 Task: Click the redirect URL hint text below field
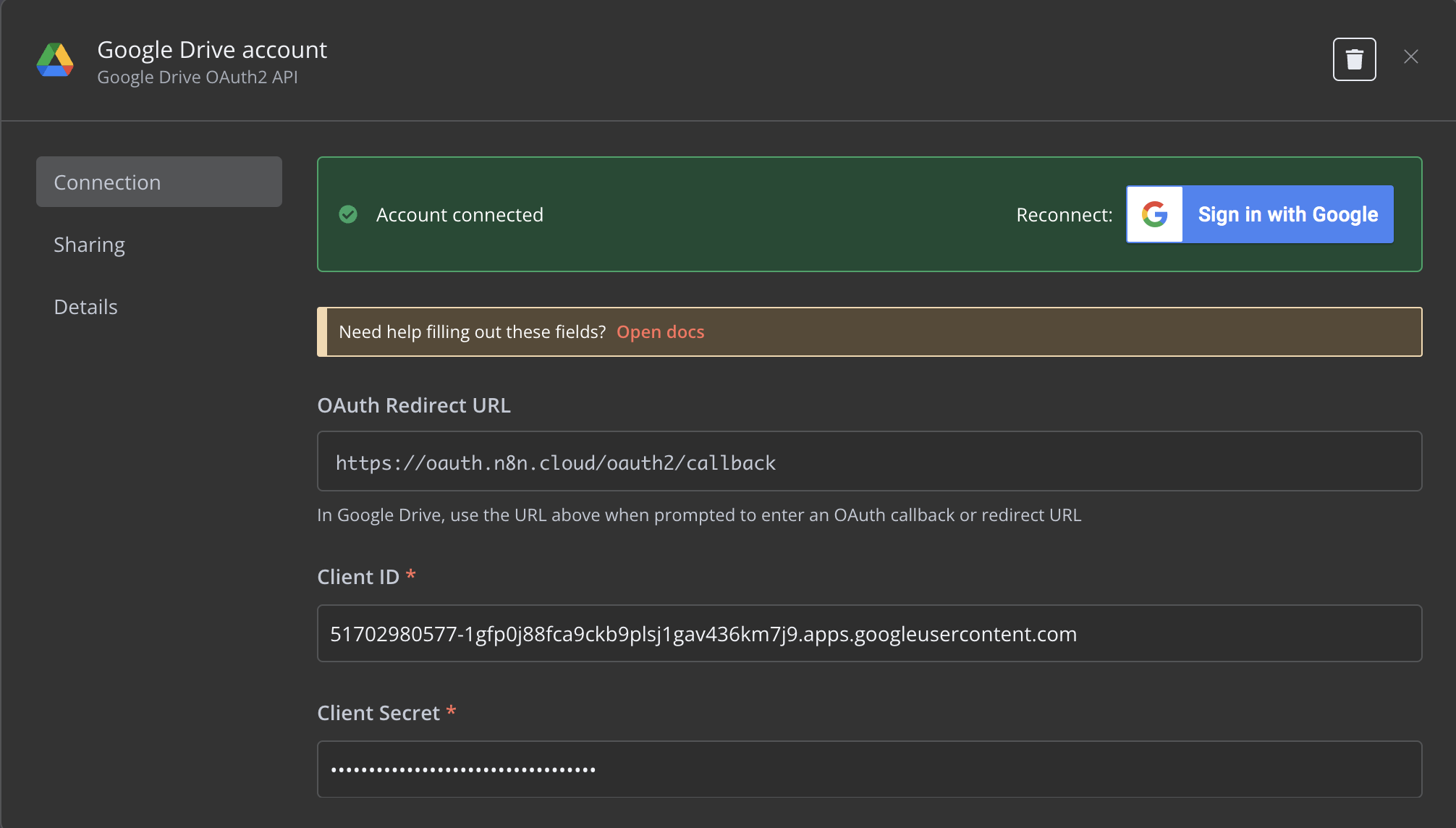click(699, 515)
